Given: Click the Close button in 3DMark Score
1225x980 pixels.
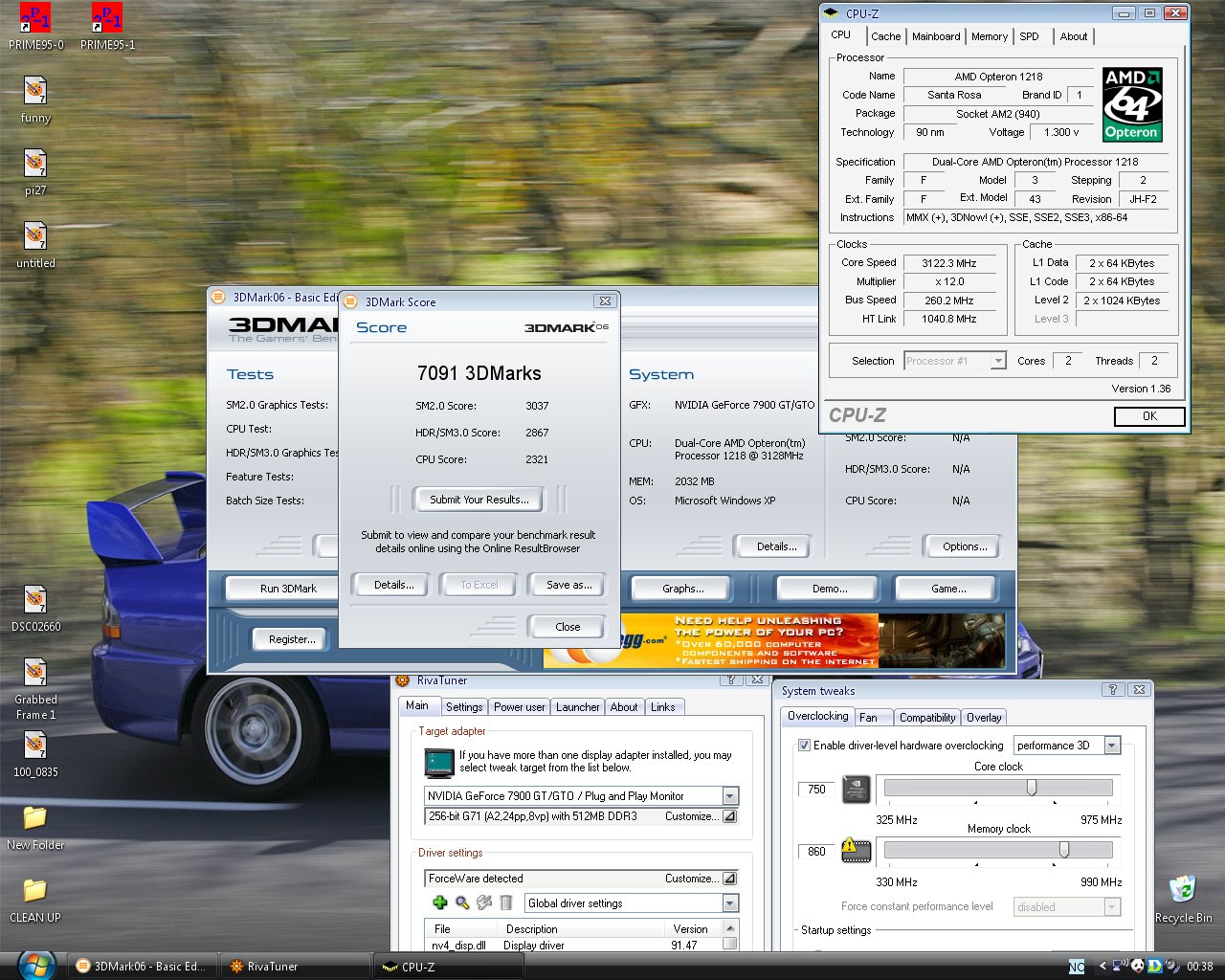Looking at the screenshot, I should pos(567,627).
